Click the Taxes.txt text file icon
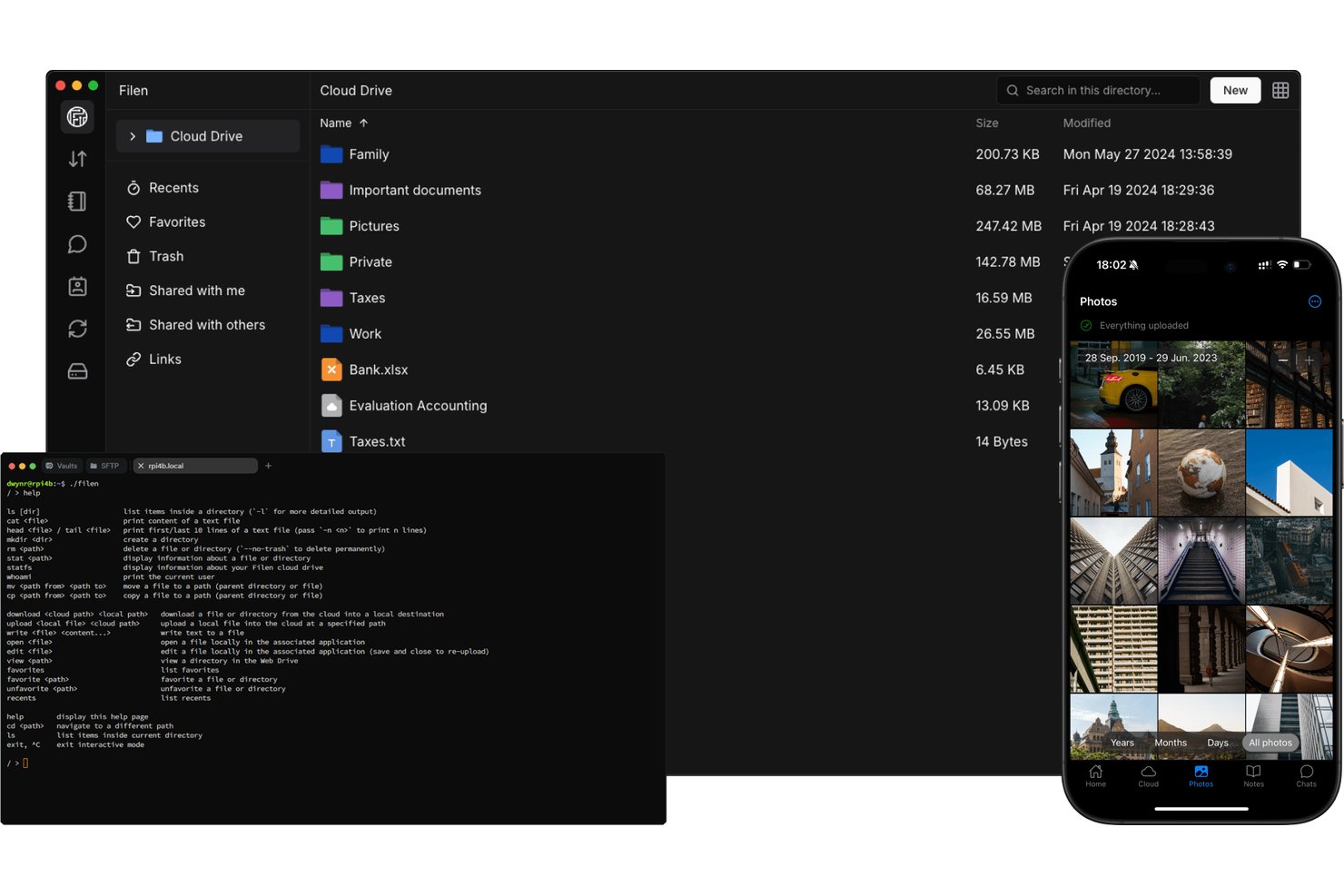This screenshot has width=1344, height=896. 331,441
